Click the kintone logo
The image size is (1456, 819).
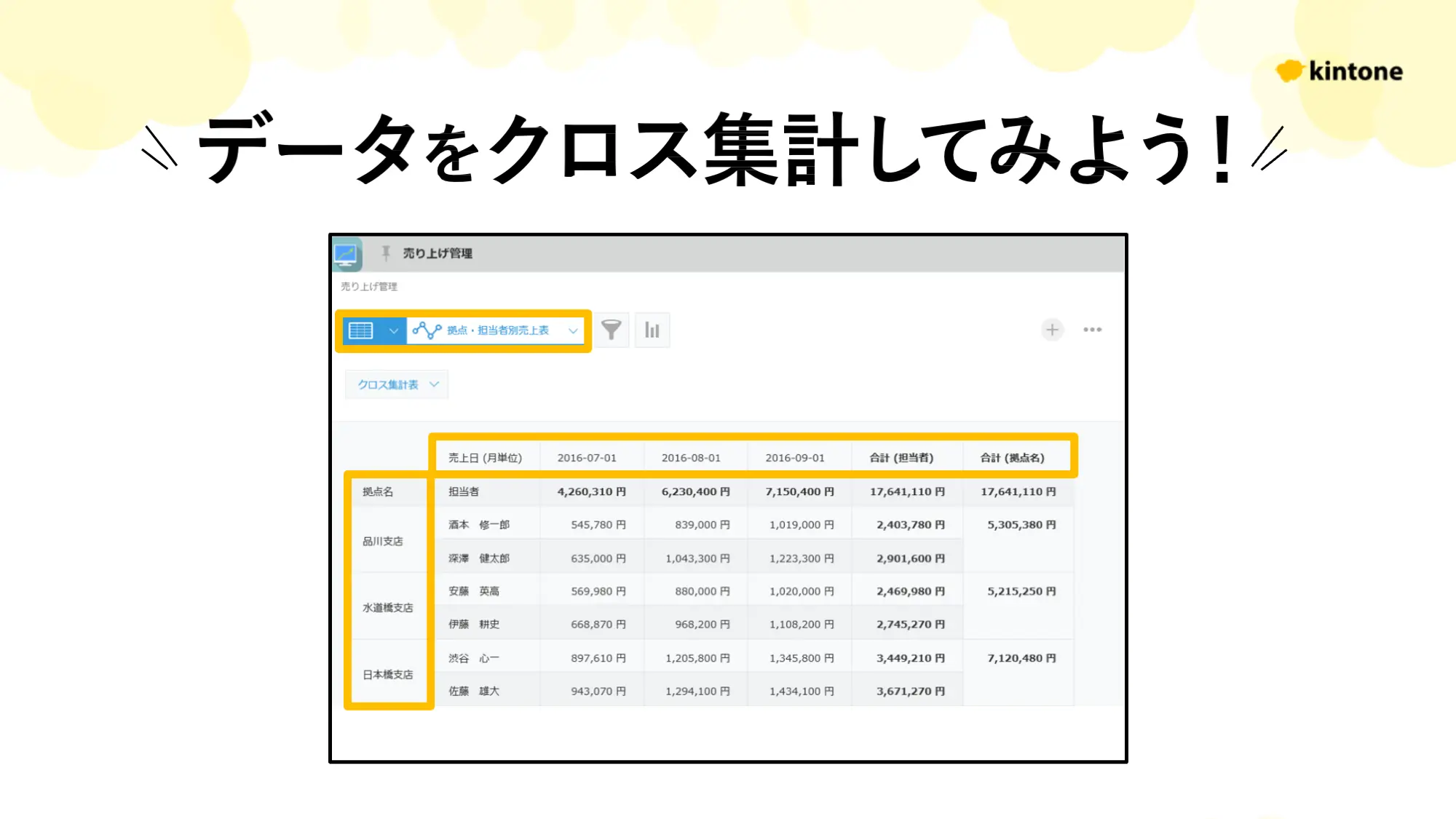click(1340, 71)
